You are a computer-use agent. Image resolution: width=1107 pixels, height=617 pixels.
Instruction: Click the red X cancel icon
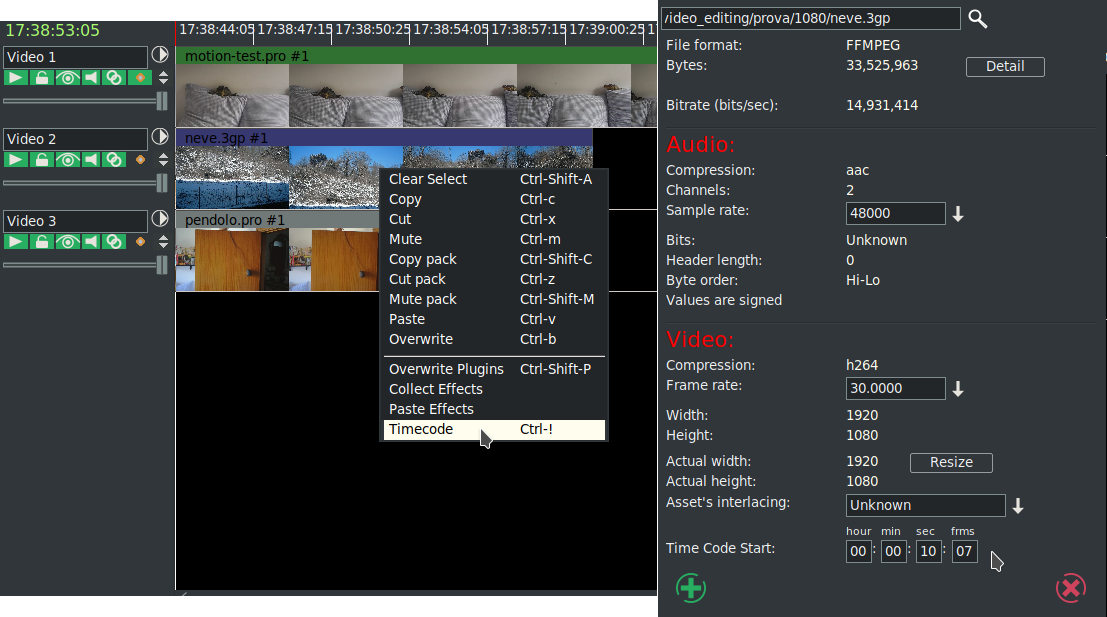pyautogui.click(x=1070, y=588)
